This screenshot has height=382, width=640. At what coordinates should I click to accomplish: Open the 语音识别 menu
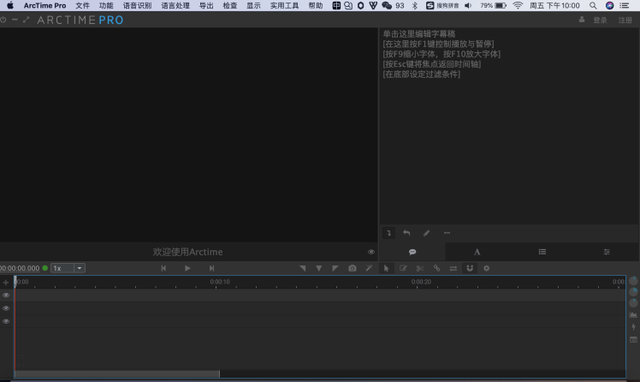(137, 5)
